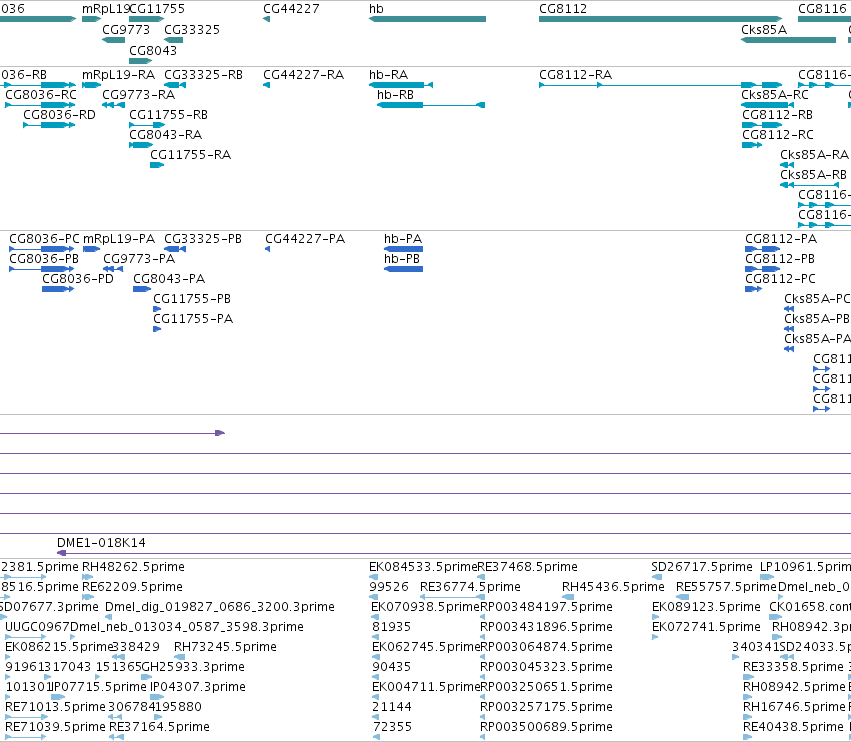
Task: Open the RE55757.5prime EST label
Action: pos(726,587)
